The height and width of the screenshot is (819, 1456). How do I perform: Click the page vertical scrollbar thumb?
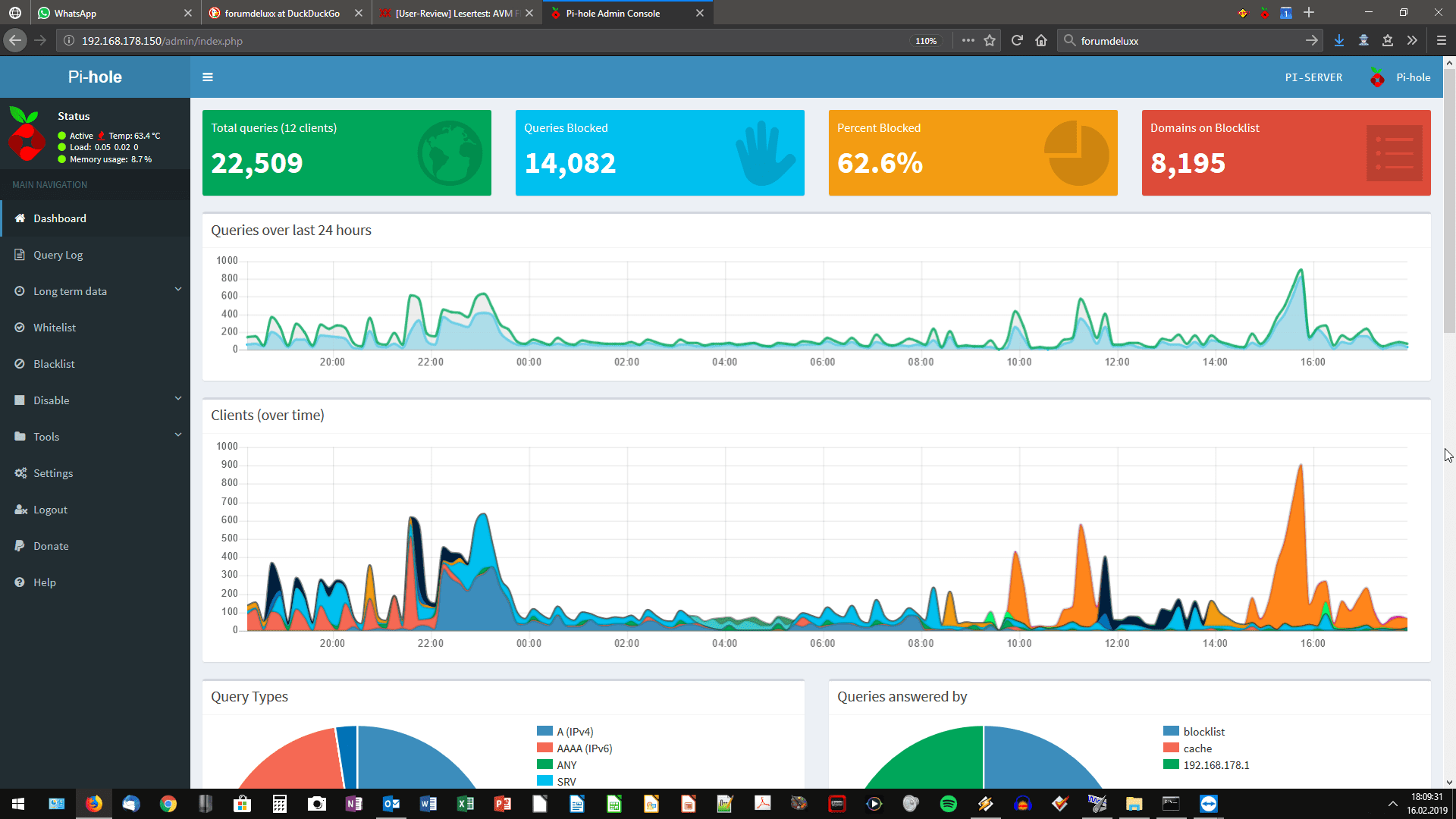pos(1449,200)
